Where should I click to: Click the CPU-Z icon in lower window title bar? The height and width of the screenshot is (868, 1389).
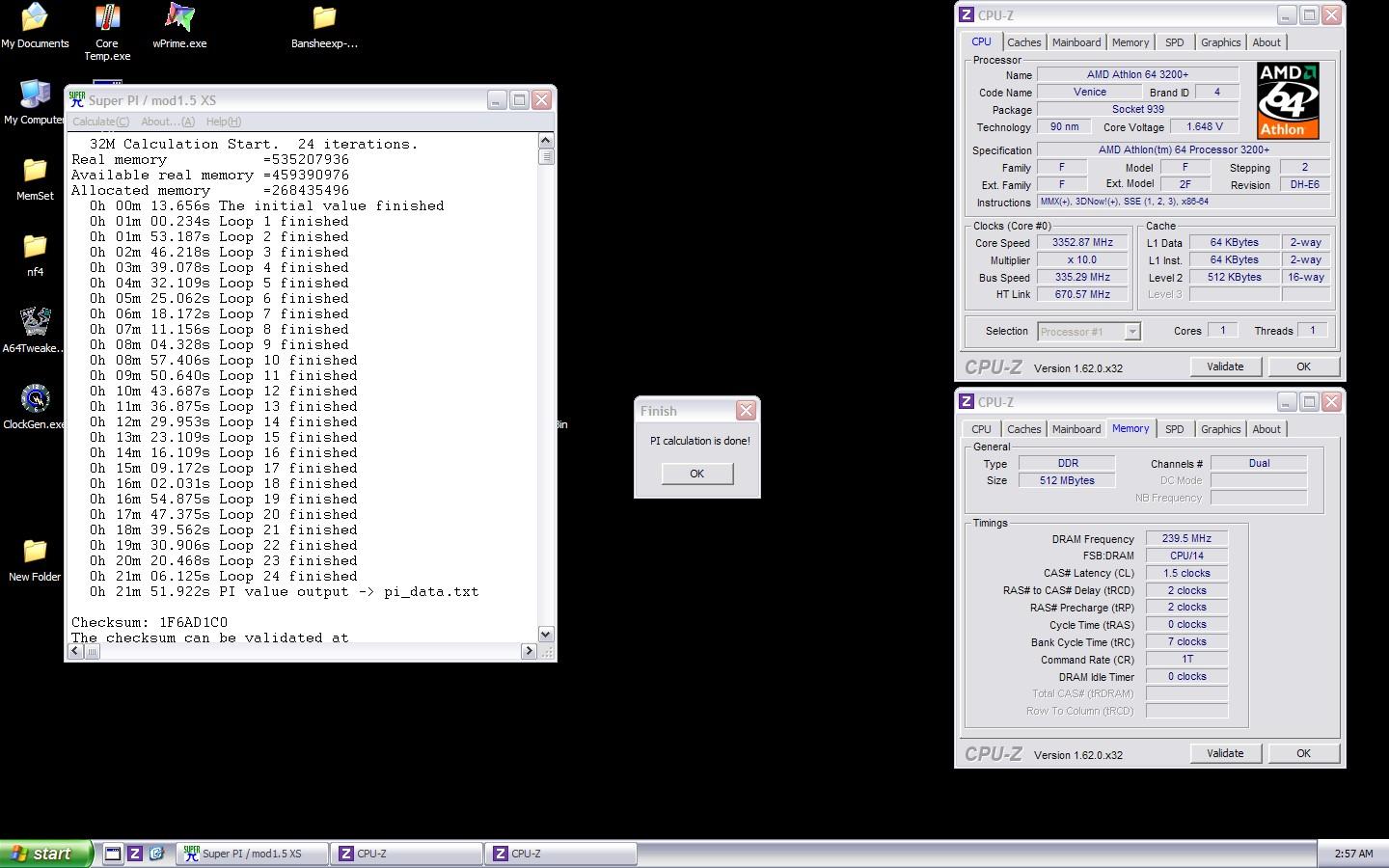click(967, 401)
